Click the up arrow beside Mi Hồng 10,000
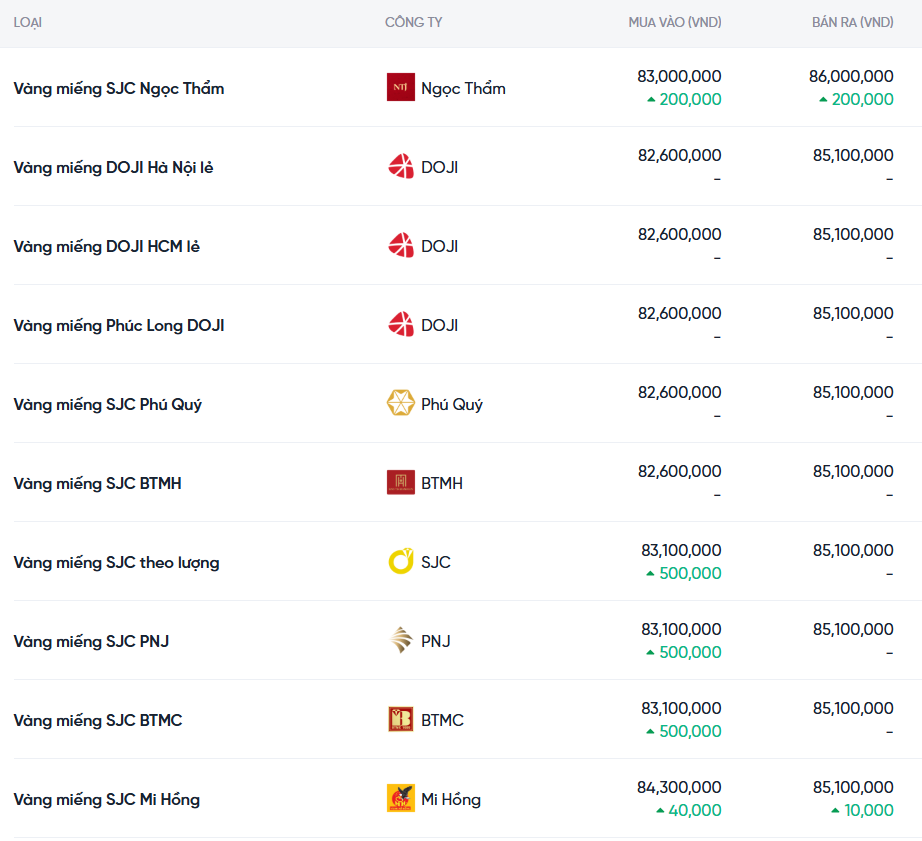This screenshot has height=841, width=922. [835, 810]
